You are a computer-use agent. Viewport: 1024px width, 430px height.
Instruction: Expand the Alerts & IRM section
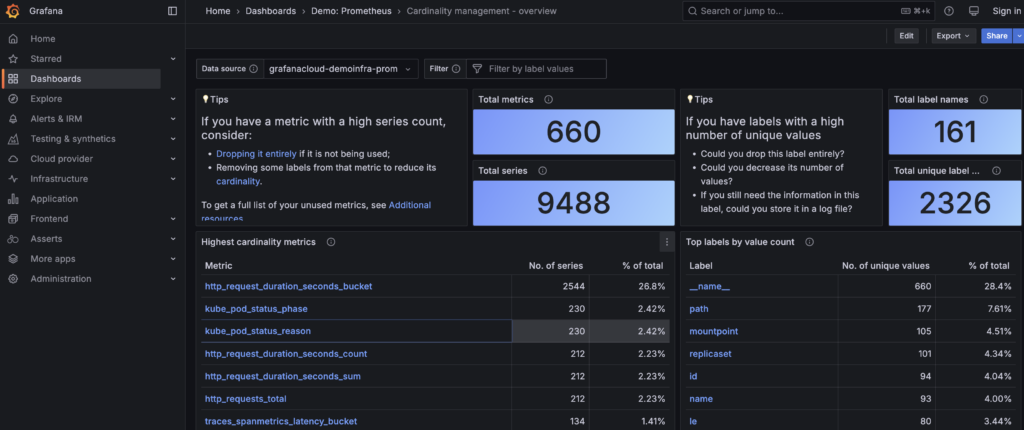(173, 119)
